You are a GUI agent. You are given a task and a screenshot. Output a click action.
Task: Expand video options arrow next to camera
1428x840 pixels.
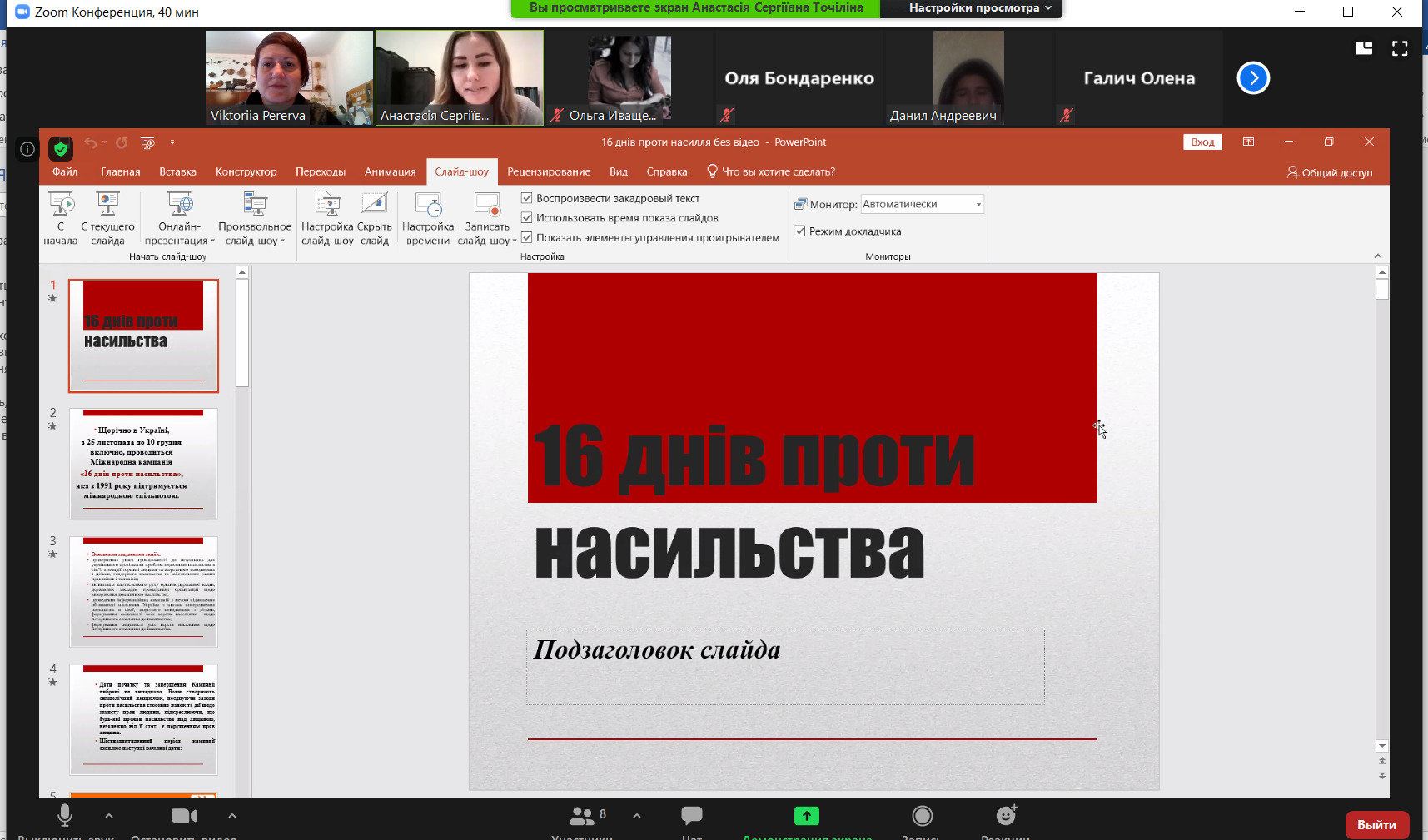tap(232, 816)
